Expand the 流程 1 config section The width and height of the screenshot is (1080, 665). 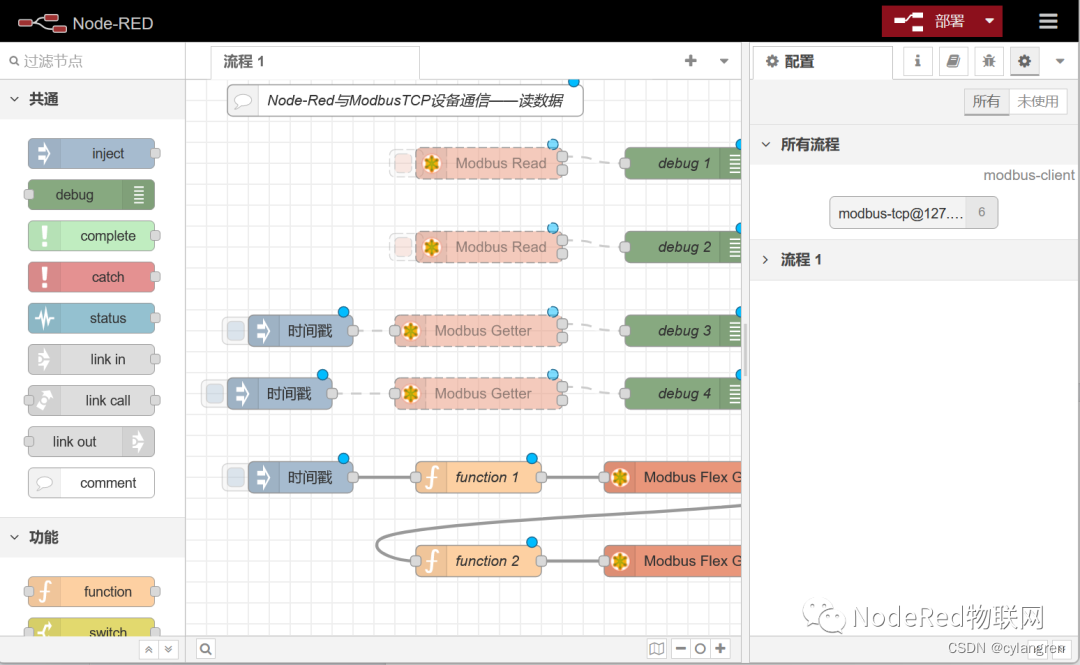pyautogui.click(x=914, y=260)
